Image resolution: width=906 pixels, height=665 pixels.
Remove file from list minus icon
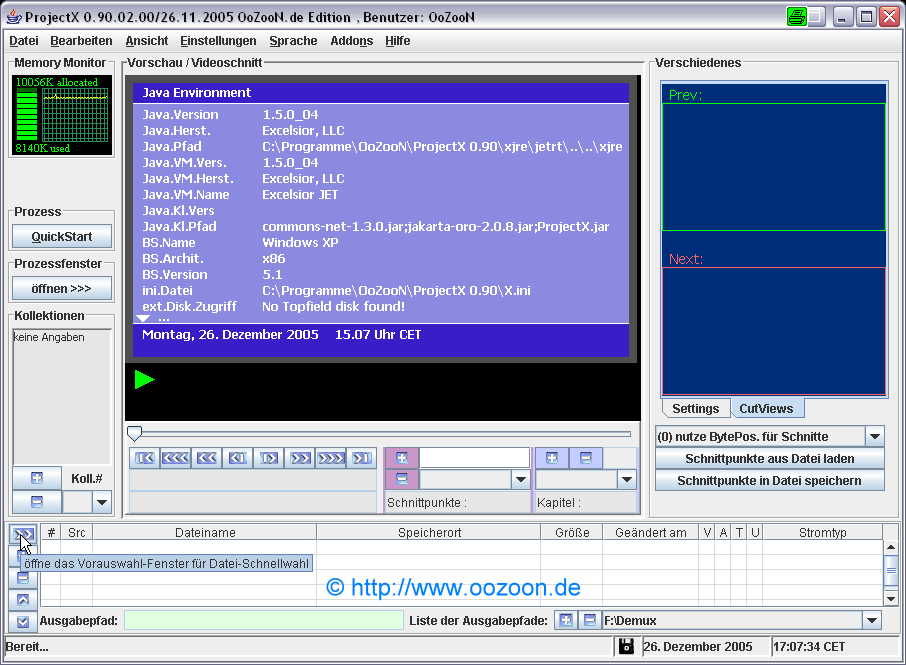pyautogui.click(x=23, y=578)
